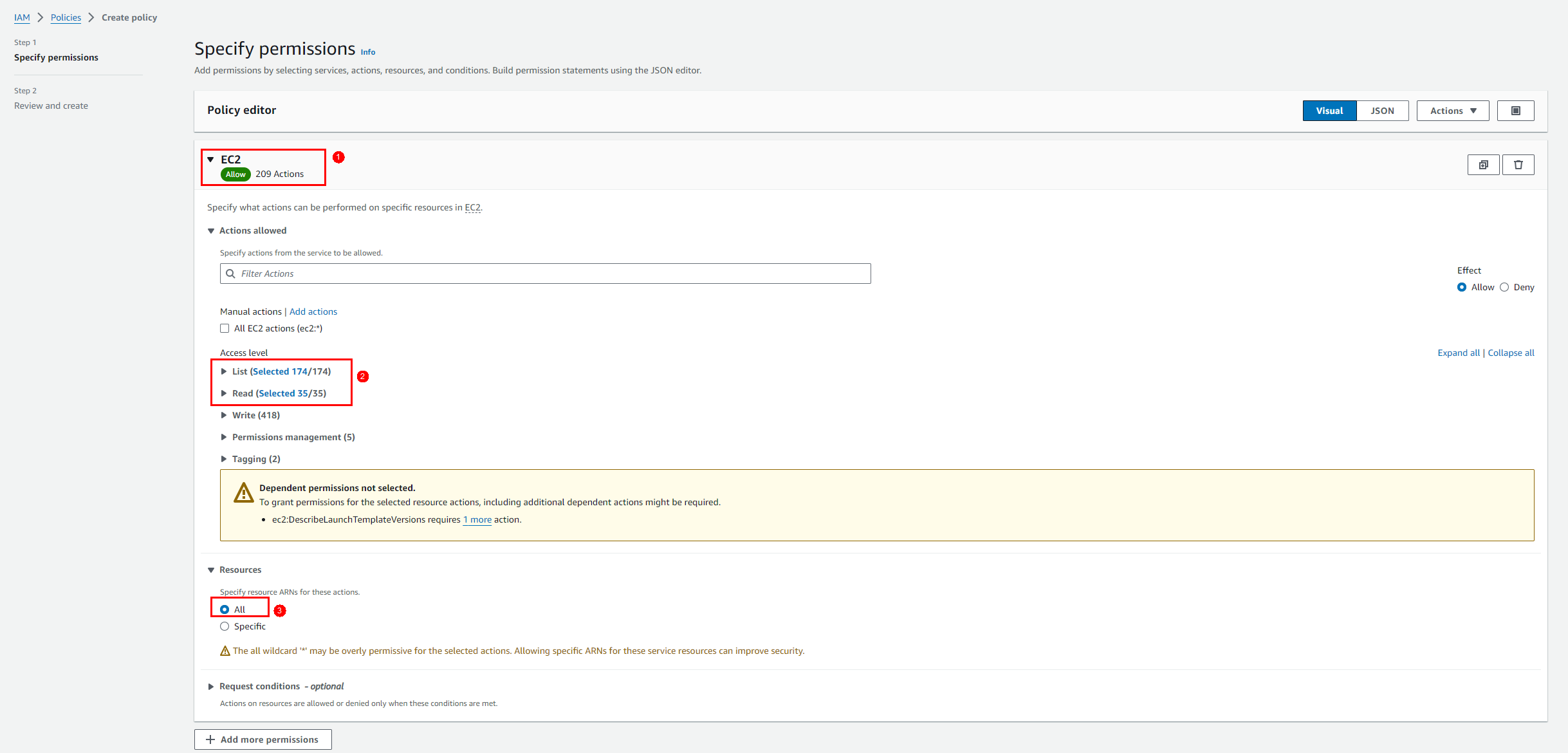The image size is (1568, 753).
Task: Select the Specific resources radio button
Action: (225, 626)
